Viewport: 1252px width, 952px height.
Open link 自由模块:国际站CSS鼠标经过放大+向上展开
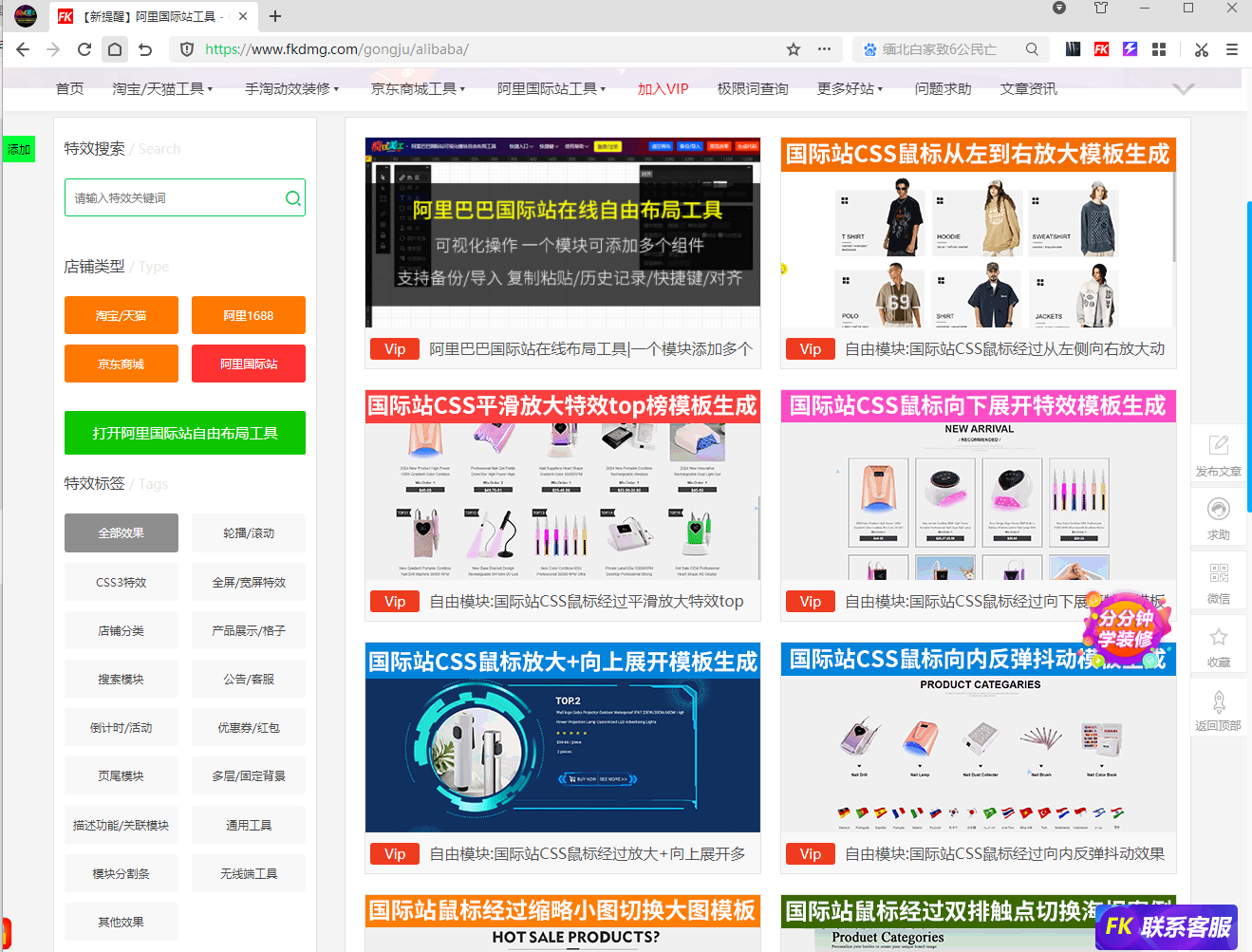[588, 853]
